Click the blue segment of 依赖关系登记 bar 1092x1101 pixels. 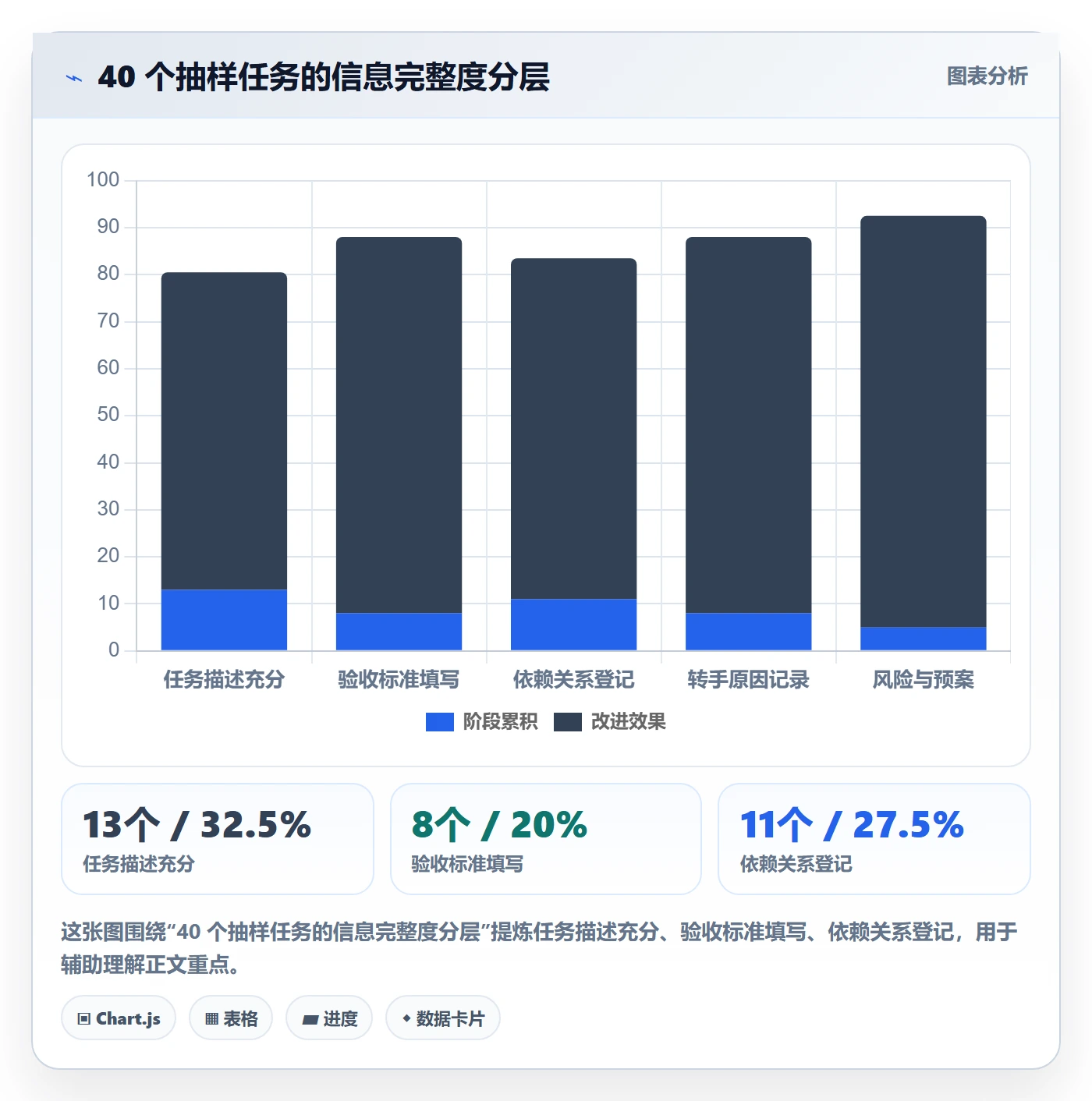[573, 625]
